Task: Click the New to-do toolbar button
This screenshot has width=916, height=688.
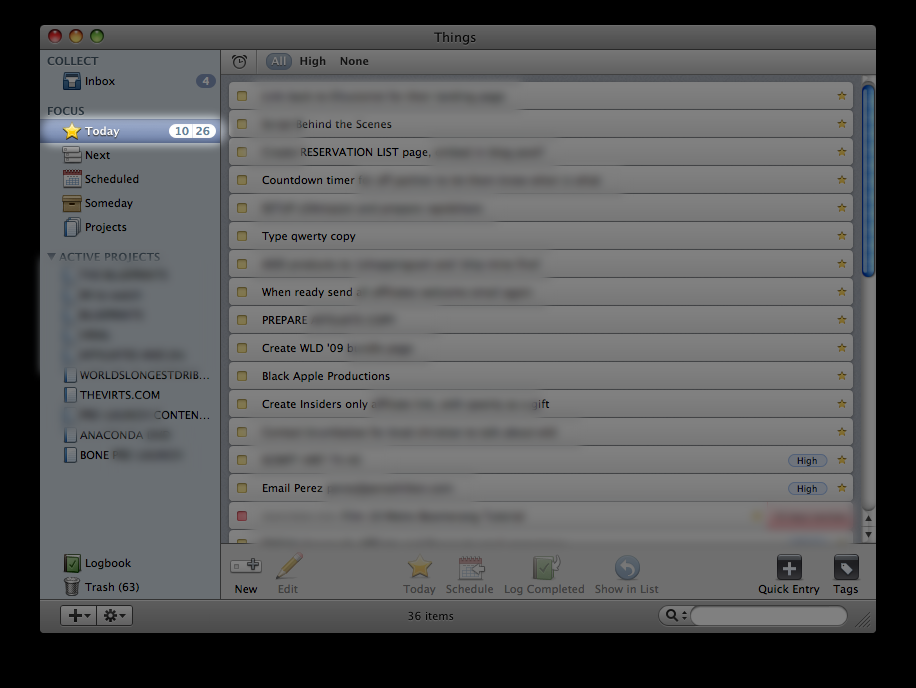Action: click(x=246, y=574)
